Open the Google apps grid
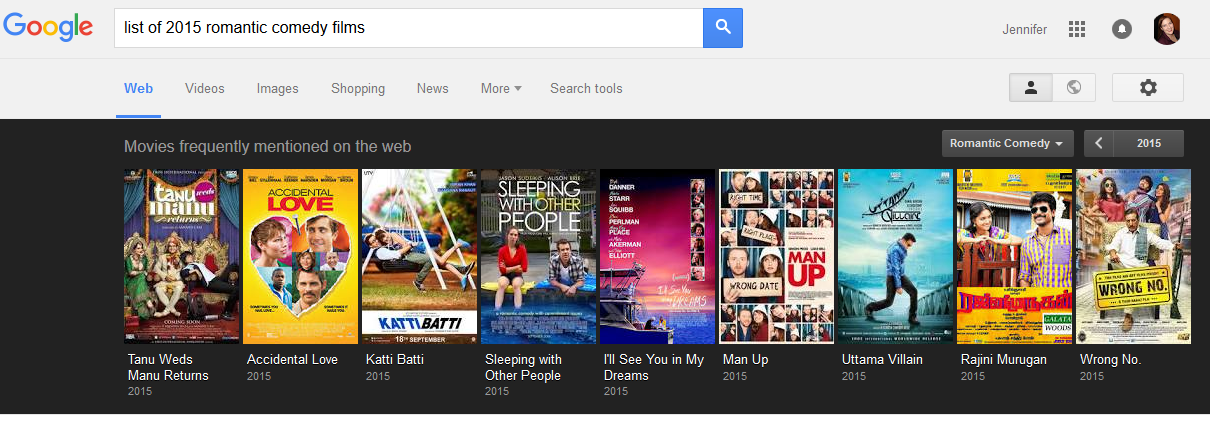Screen dimensions: 1210x421 pos(1077,29)
